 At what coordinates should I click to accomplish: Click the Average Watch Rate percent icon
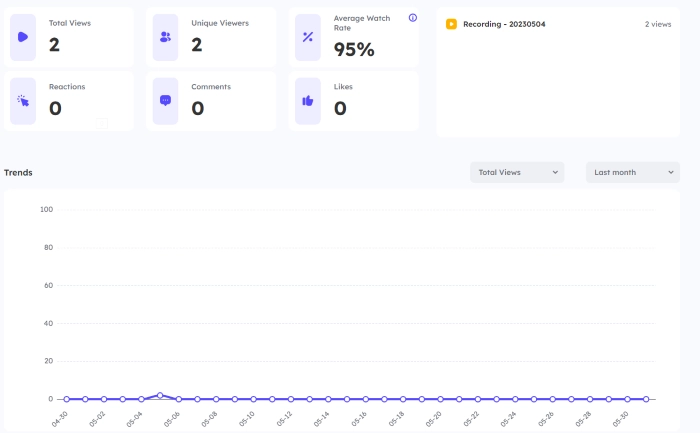(308, 37)
